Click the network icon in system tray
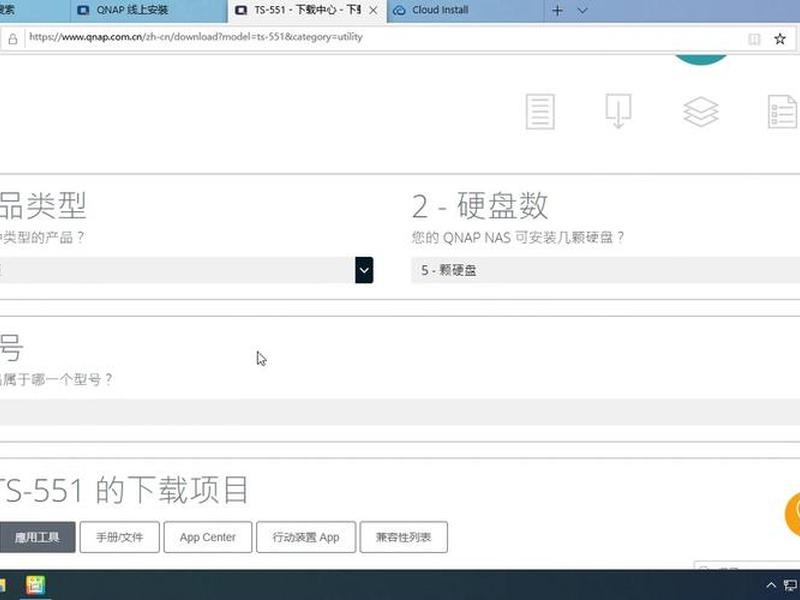This screenshot has height=600, width=800. (x=791, y=585)
